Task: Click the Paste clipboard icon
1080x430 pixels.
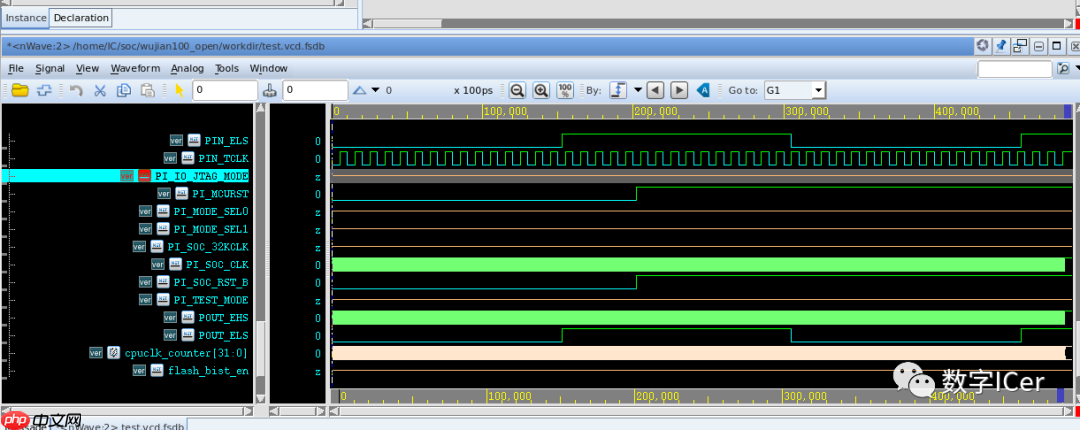Action: [148, 90]
